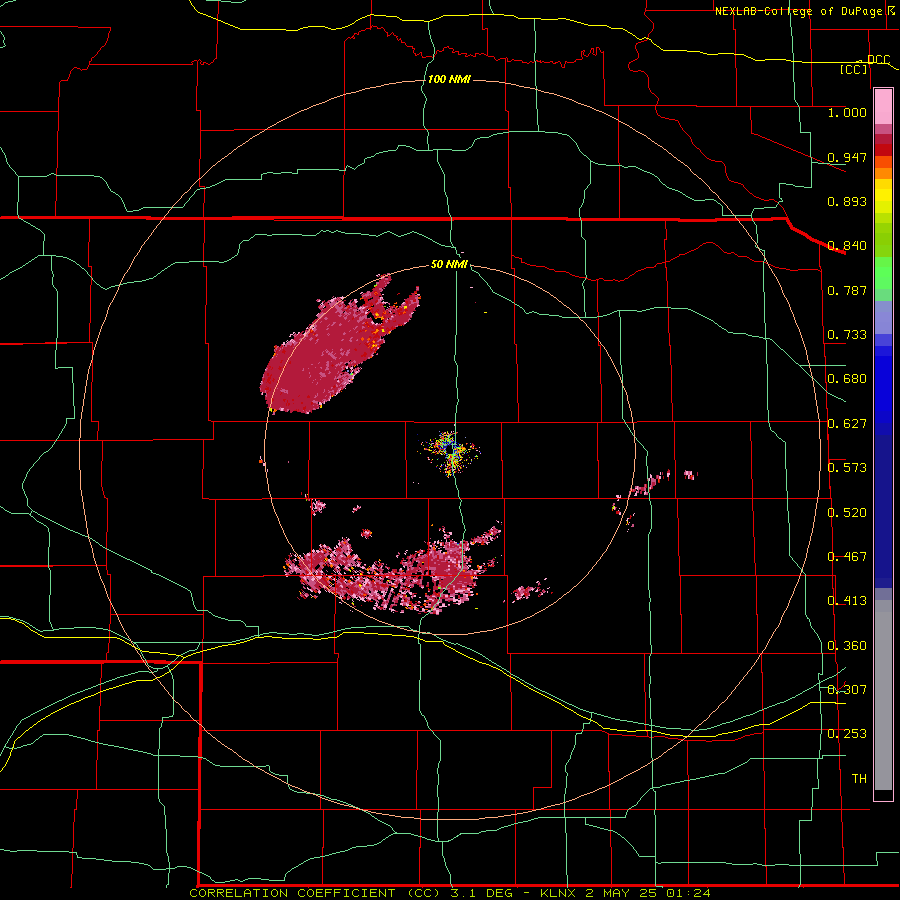Click the gray low-value segment of the color bar

(x=883, y=695)
